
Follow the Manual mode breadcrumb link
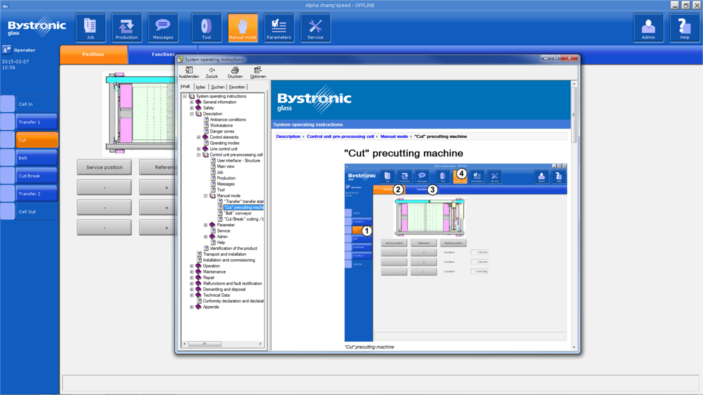[394, 136]
